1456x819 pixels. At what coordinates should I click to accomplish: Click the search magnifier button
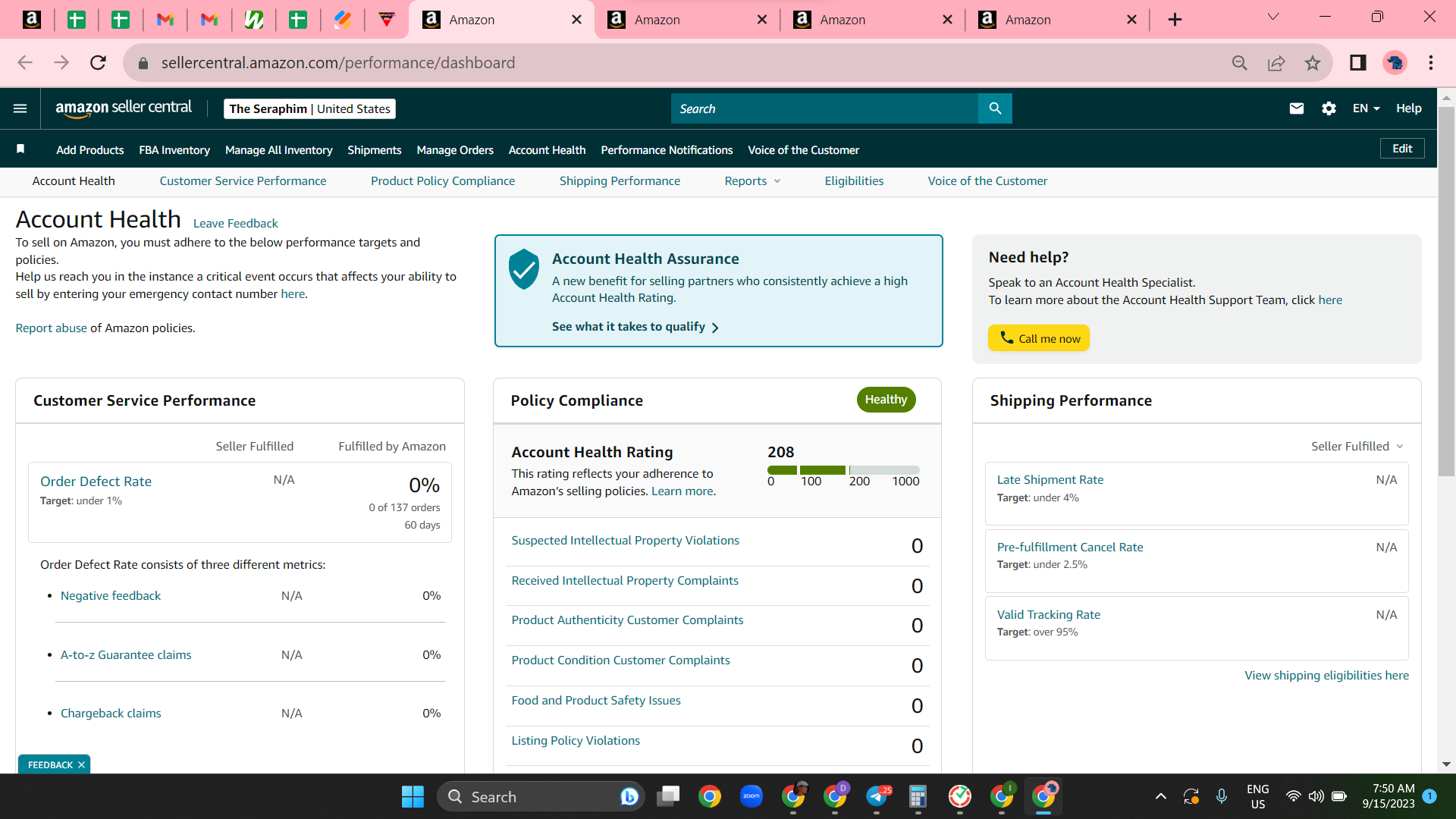(x=995, y=108)
